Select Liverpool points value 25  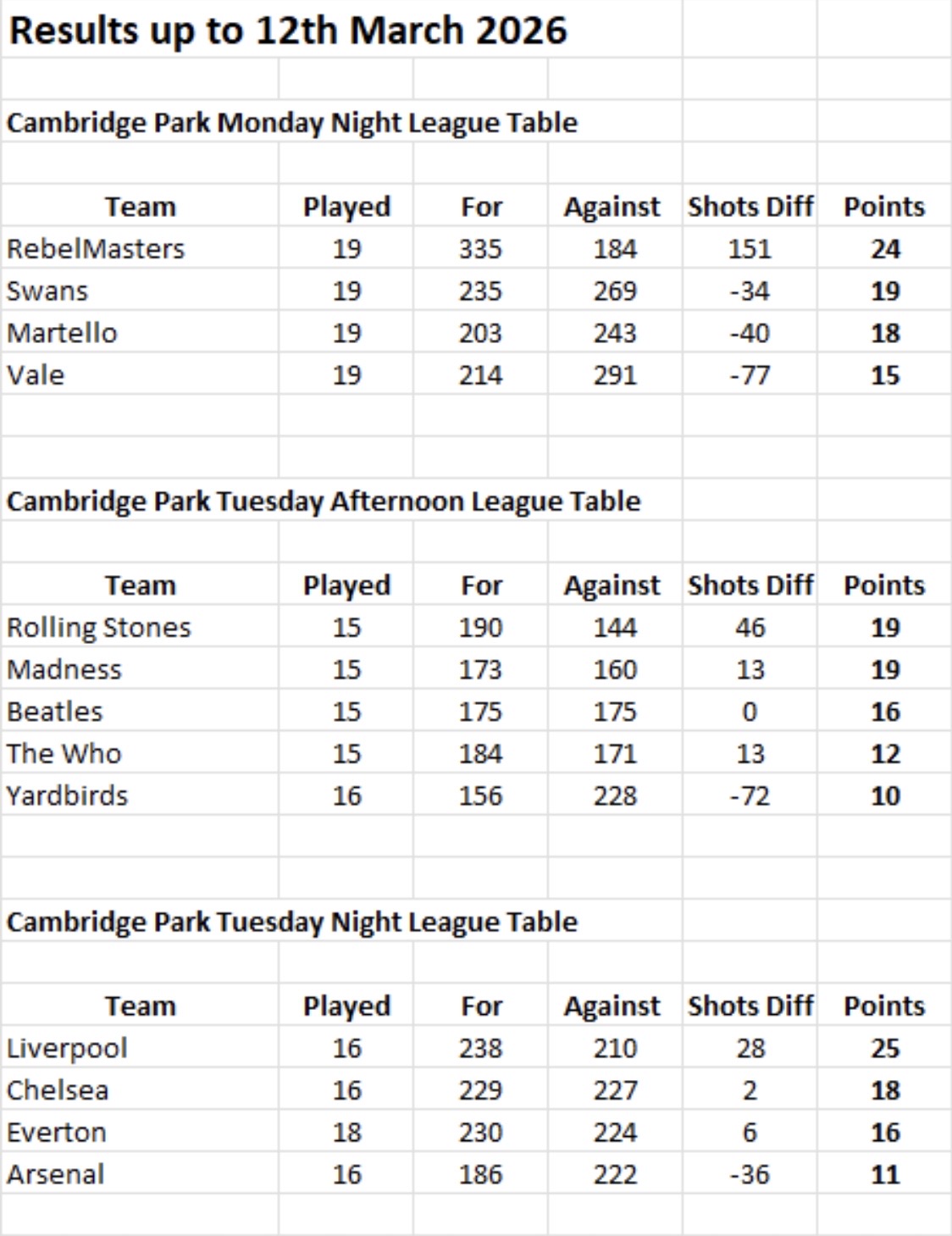(885, 1049)
